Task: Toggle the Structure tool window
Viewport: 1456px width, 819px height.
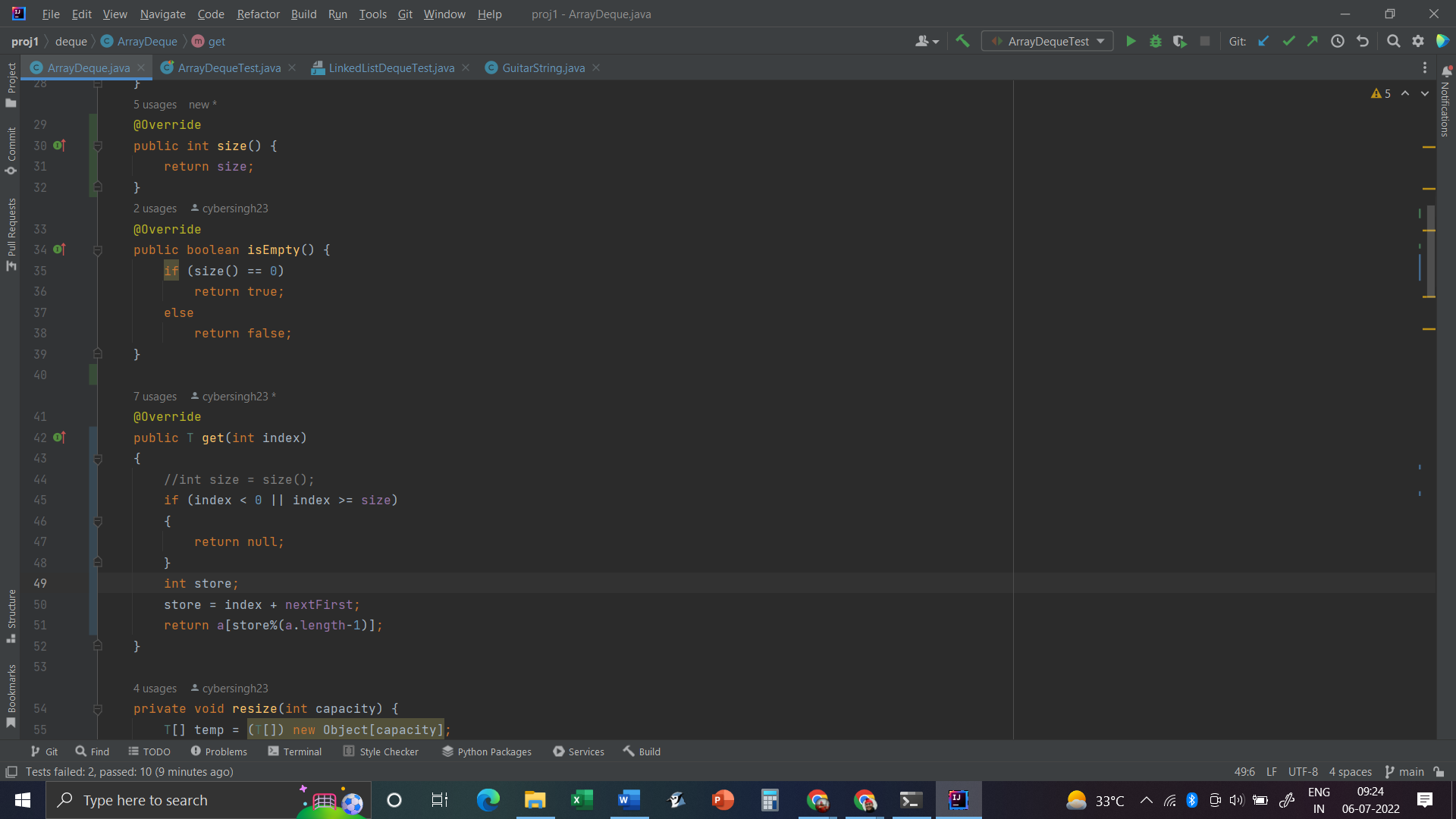Action: [x=11, y=616]
